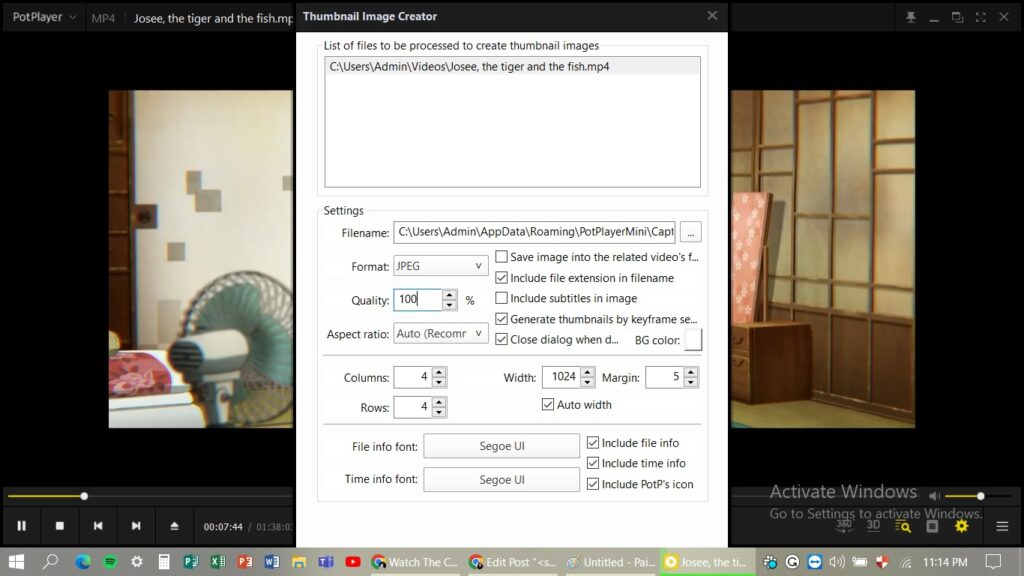Mute audio using the speaker icon in PotPlayer
The width and height of the screenshot is (1024, 576).
pyautogui.click(x=935, y=496)
